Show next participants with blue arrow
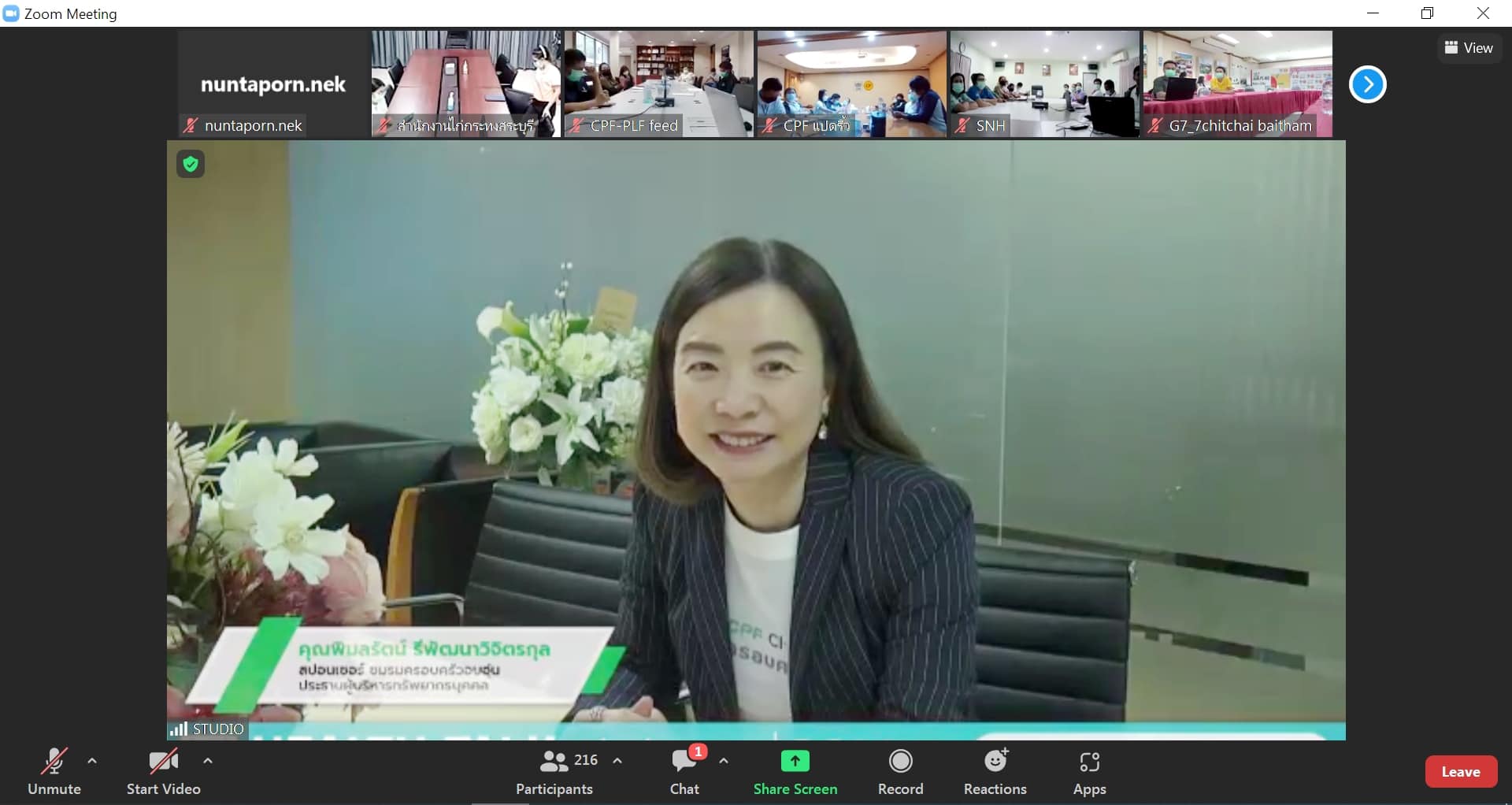 coord(1367,84)
